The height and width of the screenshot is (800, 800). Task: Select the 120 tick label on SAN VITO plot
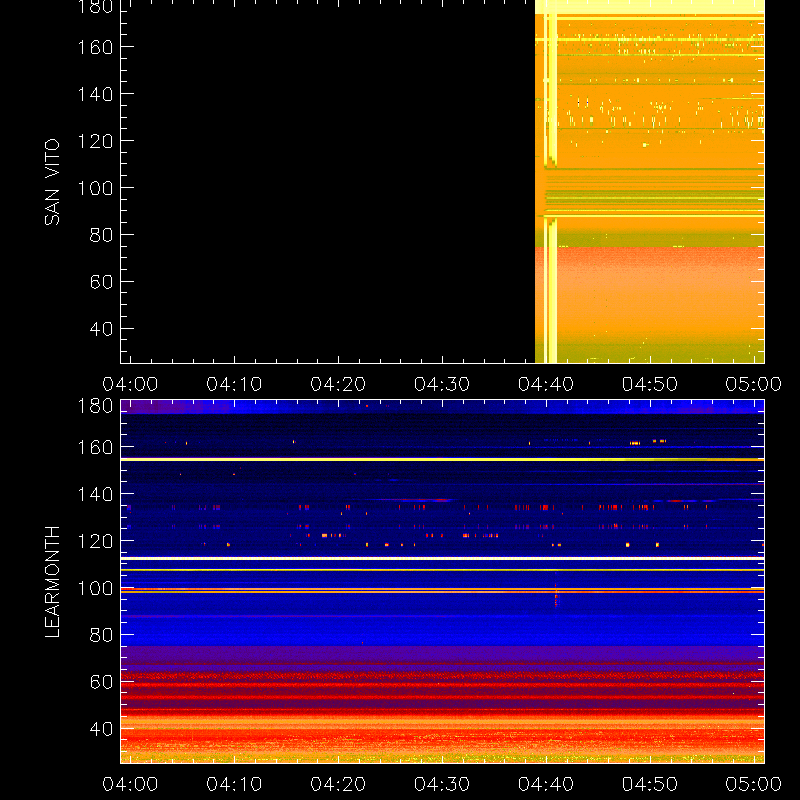95,141
